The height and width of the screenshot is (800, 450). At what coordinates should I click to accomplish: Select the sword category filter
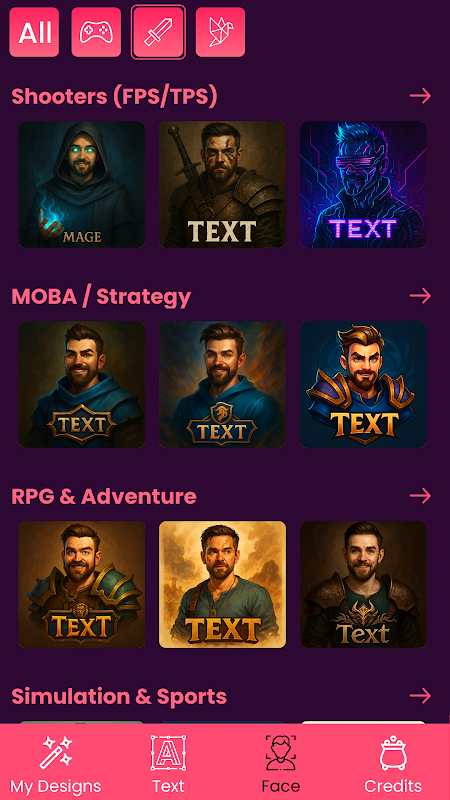point(158,32)
